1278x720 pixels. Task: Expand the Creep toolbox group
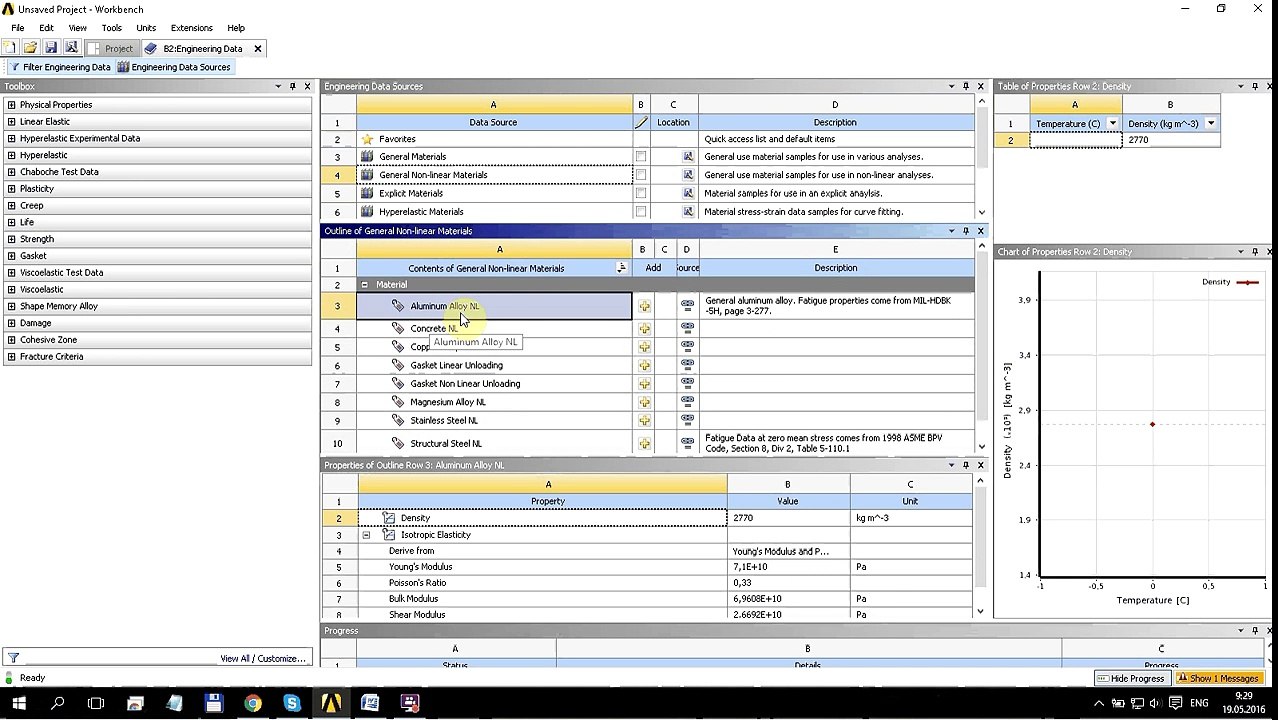pyautogui.click(x=11, y=206)
